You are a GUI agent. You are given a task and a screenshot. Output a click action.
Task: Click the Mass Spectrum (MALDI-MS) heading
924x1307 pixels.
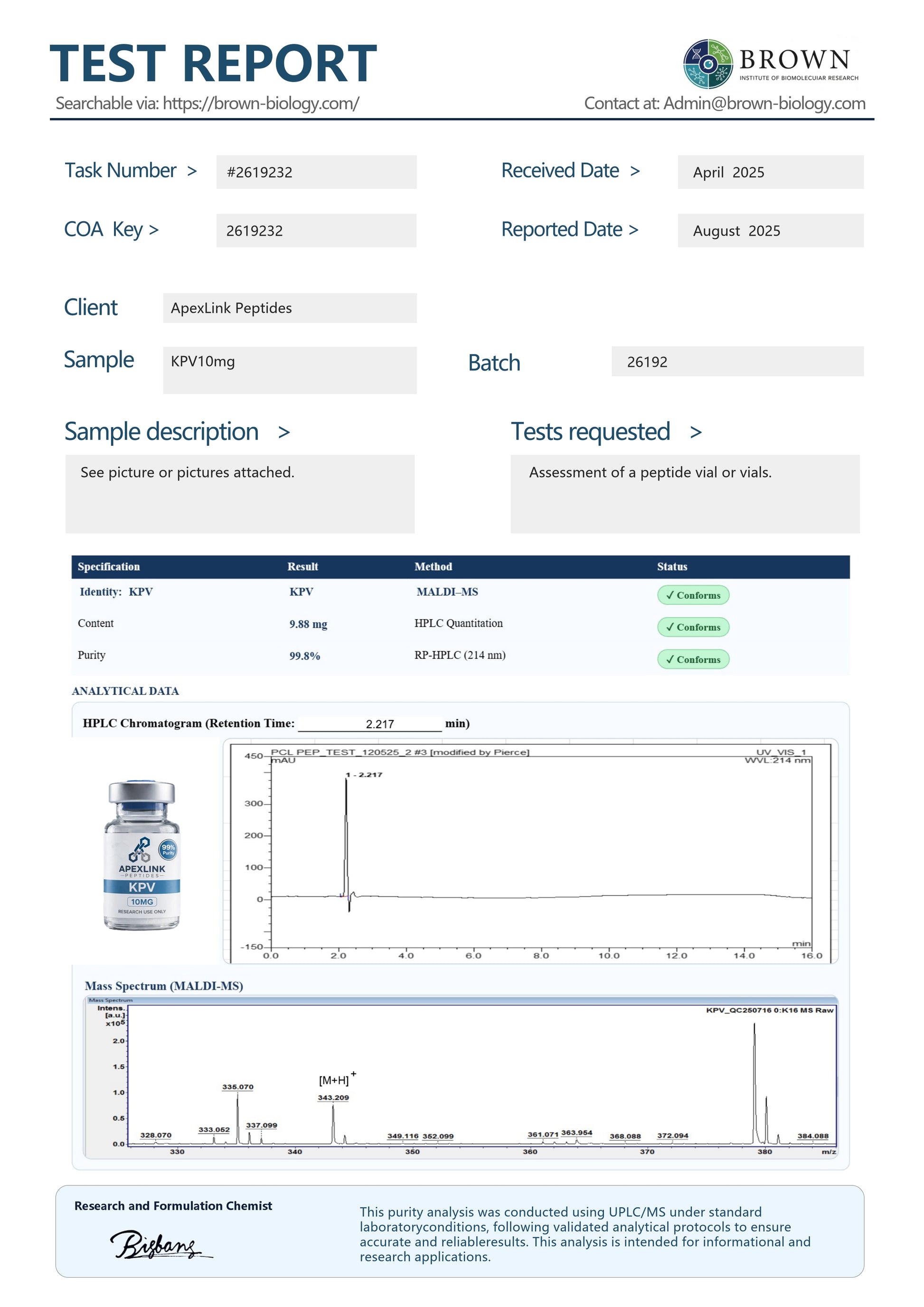[164, 986]
